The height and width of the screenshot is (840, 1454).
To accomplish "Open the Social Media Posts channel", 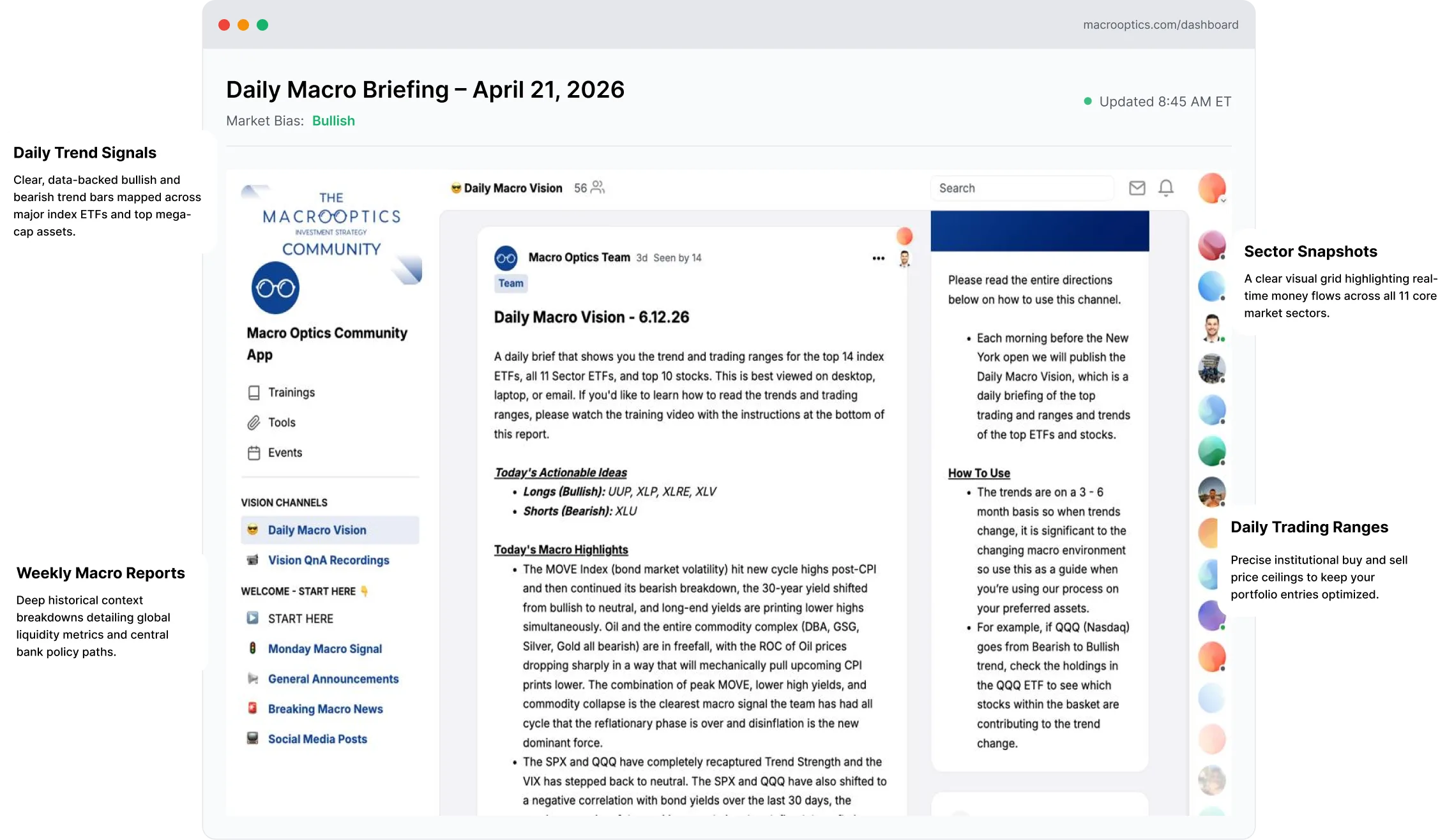I will 317,739.
